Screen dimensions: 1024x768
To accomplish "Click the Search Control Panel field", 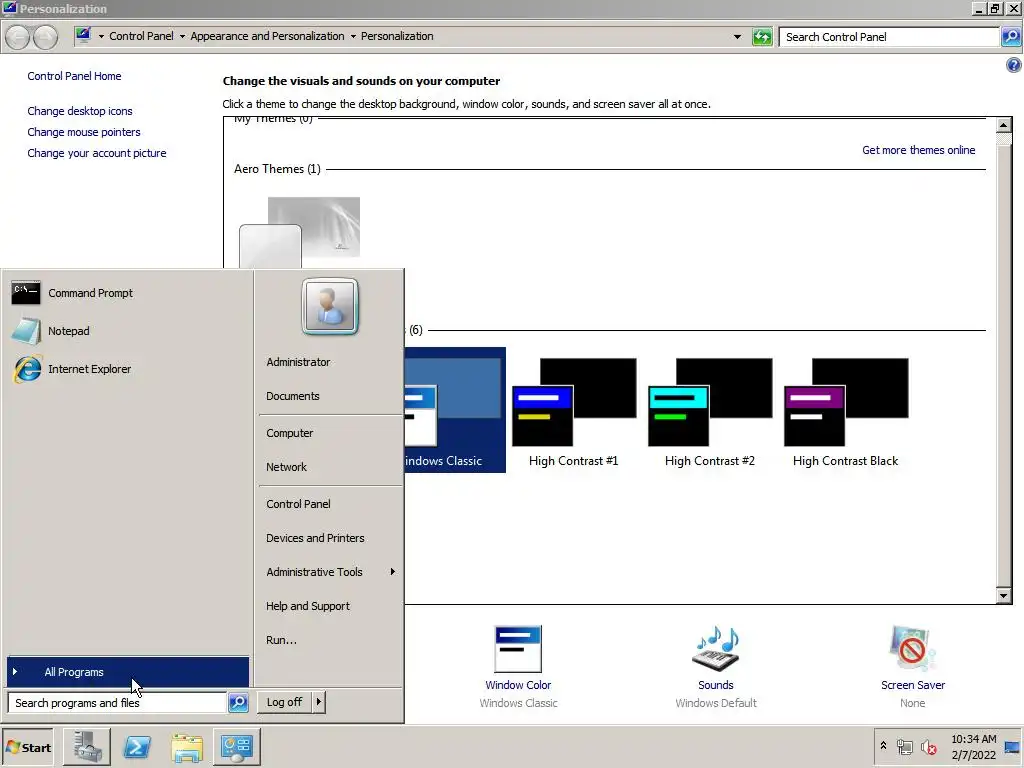I will pos(889,37).
